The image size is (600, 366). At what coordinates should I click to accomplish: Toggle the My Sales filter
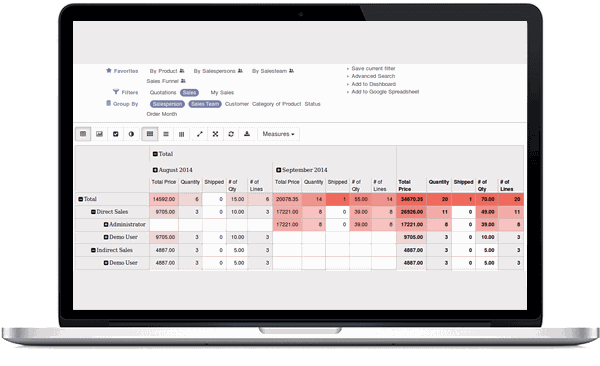click(222, 93)
